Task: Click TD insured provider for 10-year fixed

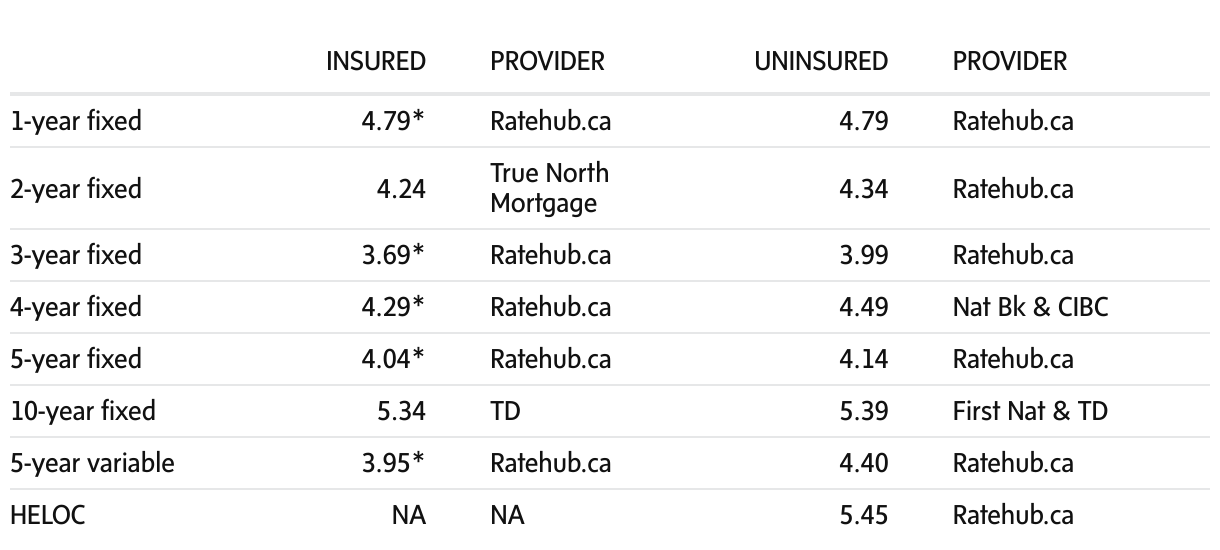Action: pos(505,411)
